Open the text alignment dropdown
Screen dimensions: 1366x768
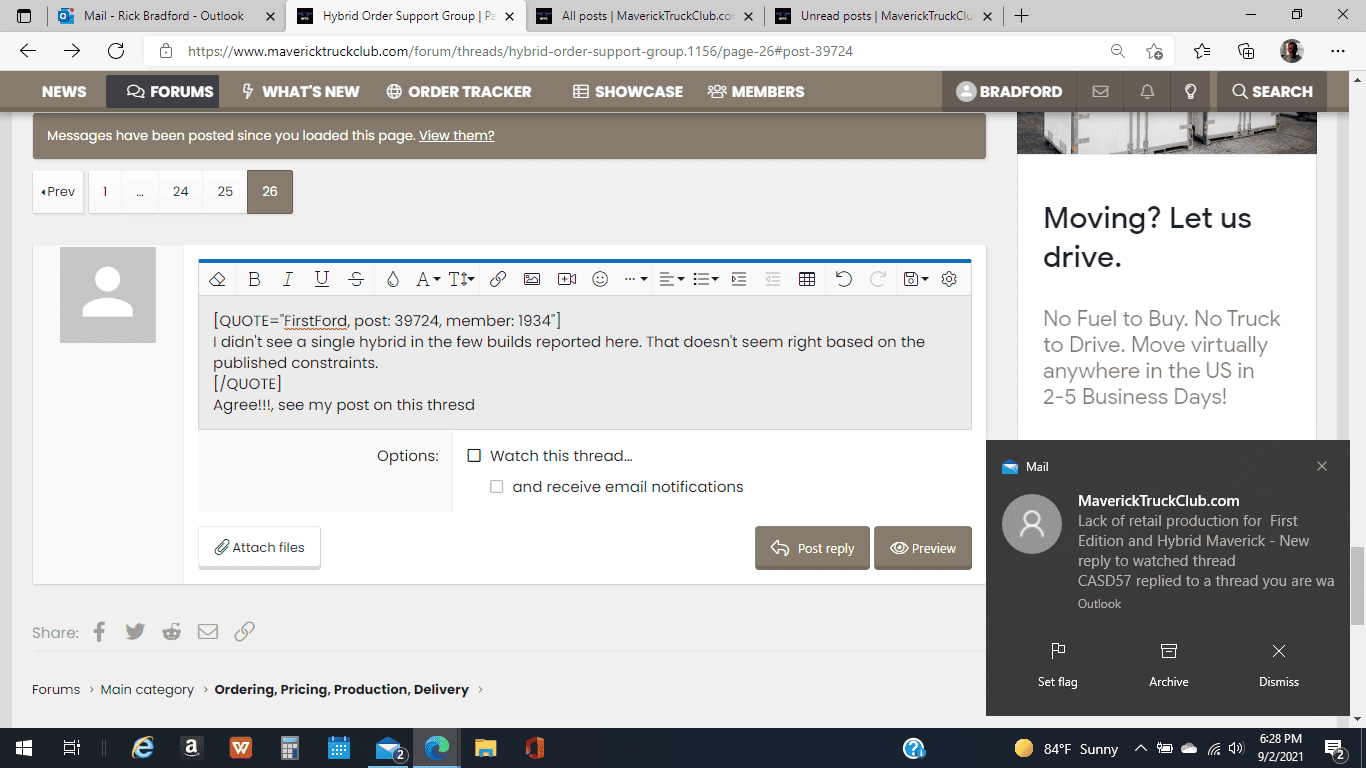click(x=672, y=280)
